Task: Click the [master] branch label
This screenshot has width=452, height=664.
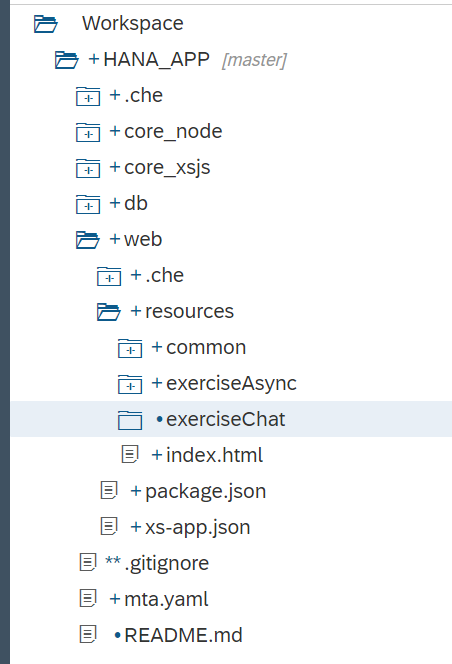Action: (254, 60)
